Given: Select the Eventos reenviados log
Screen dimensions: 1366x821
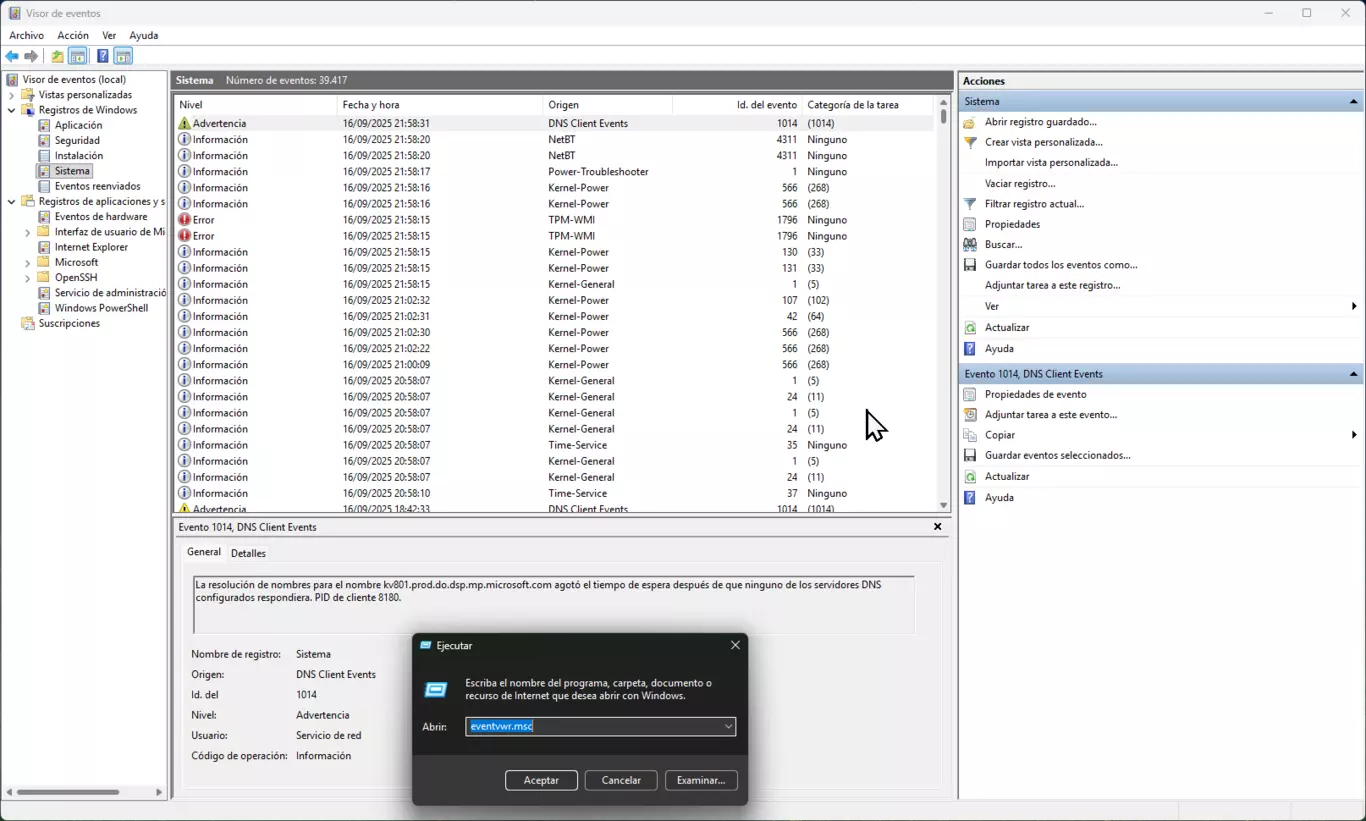Looking at the screenshot, I should [97, 186].
